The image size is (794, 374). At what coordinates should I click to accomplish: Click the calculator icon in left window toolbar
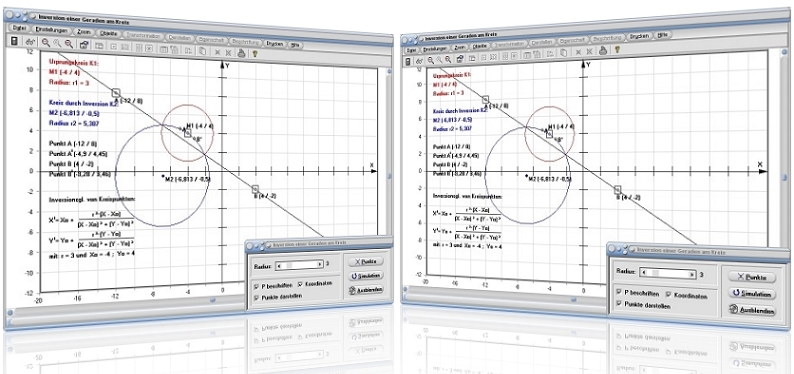[14, 41]
